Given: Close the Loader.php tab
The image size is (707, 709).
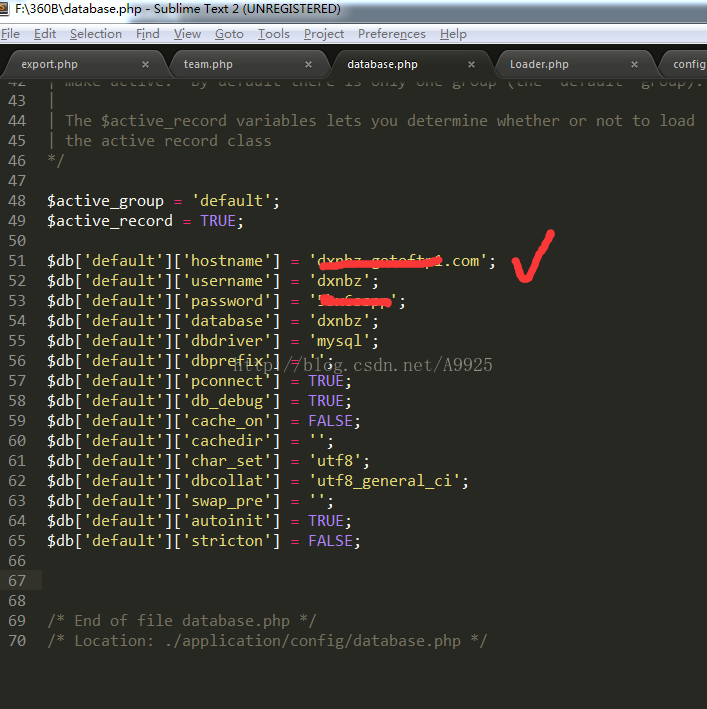Looking at the screenshot, I should click(635, 65).
